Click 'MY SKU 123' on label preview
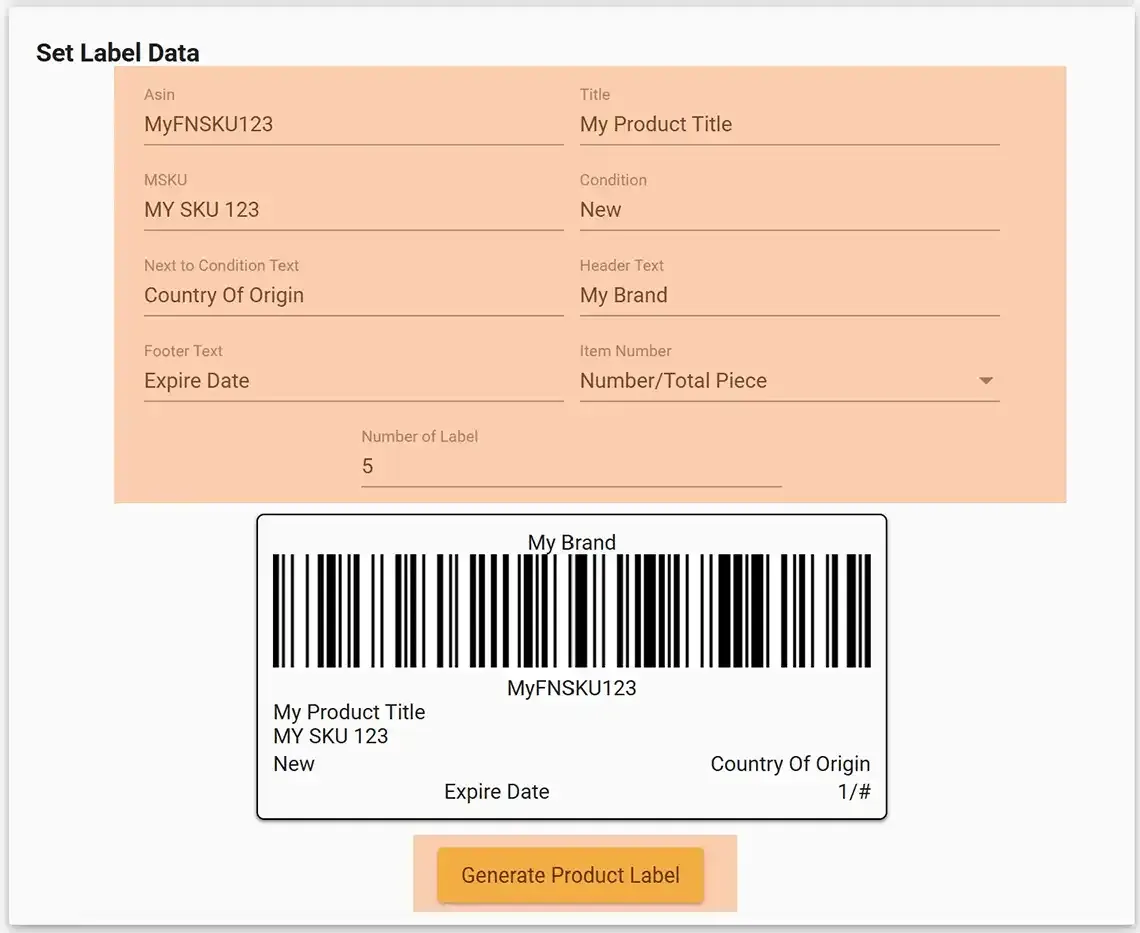Screen dimensions: 1140x933 (331, 736)
